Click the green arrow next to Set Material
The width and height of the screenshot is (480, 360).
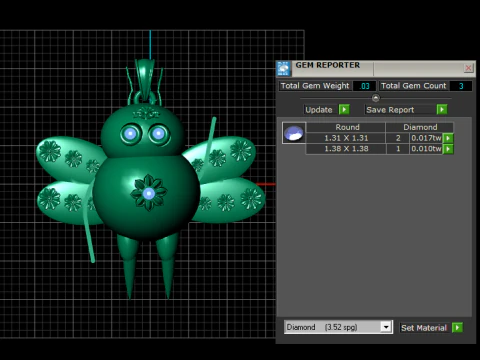click(x=457, y=328)
